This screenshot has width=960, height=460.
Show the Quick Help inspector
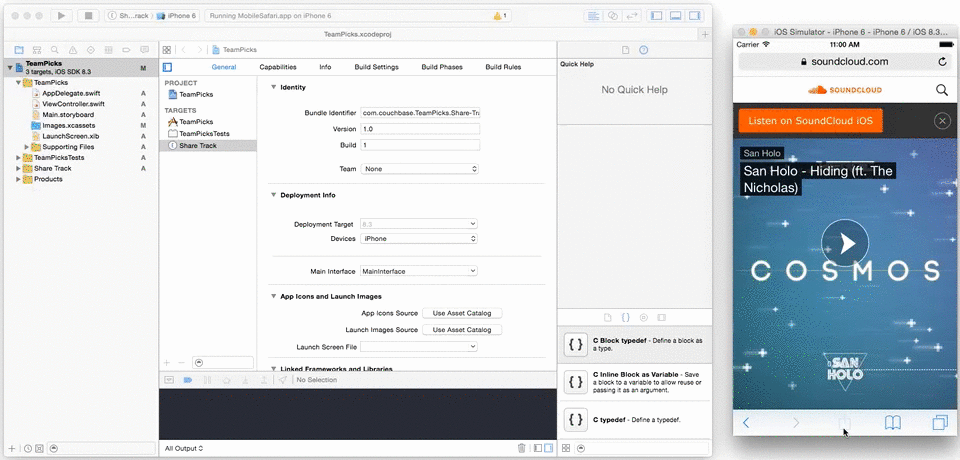[643, 50]
